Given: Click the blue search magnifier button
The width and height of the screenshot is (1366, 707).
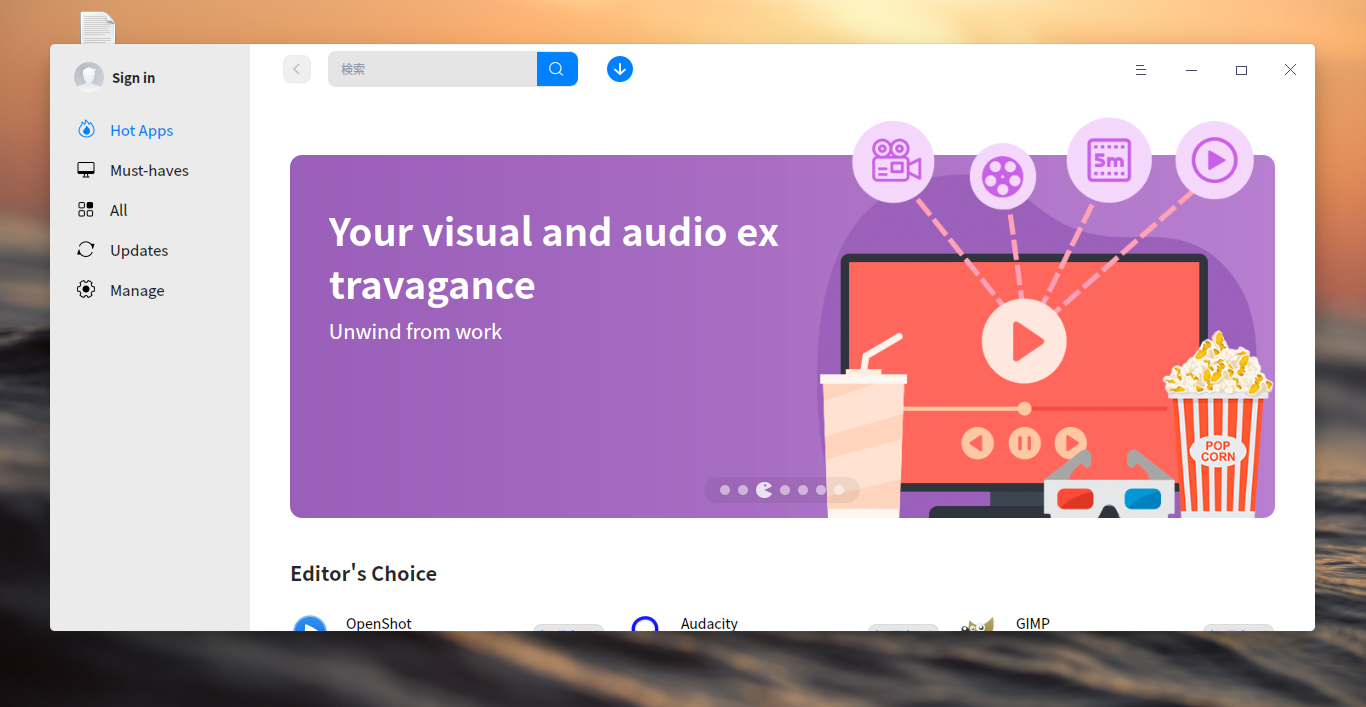Looking at the screenshot, I should 557,69.
